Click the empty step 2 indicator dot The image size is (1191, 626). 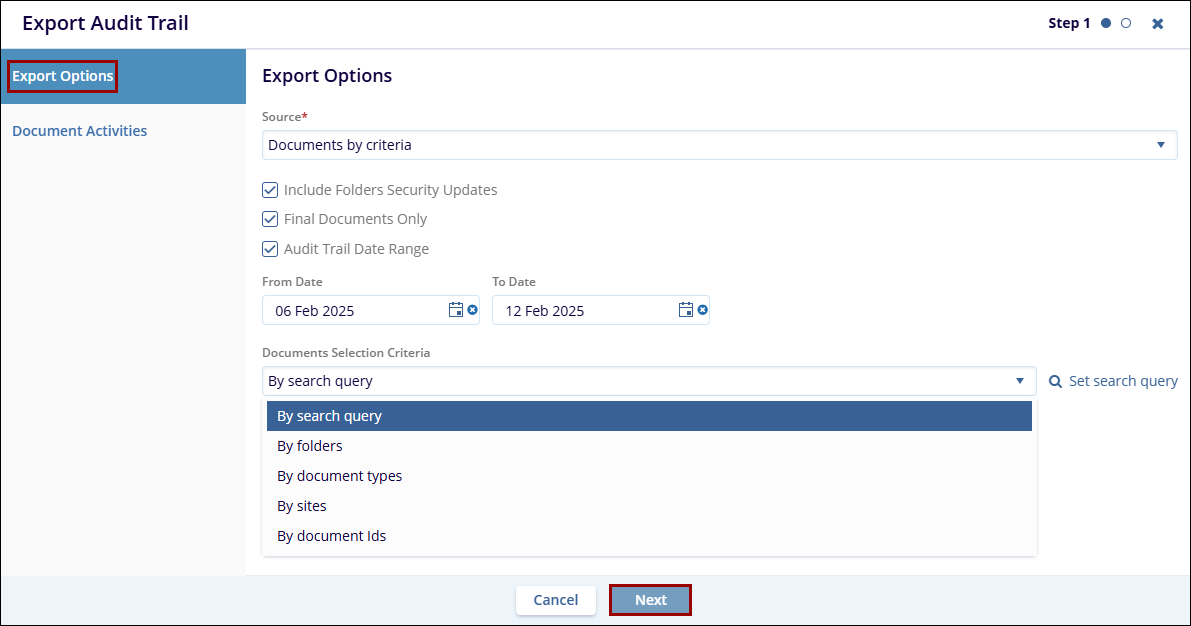(x=1126, y=23)
